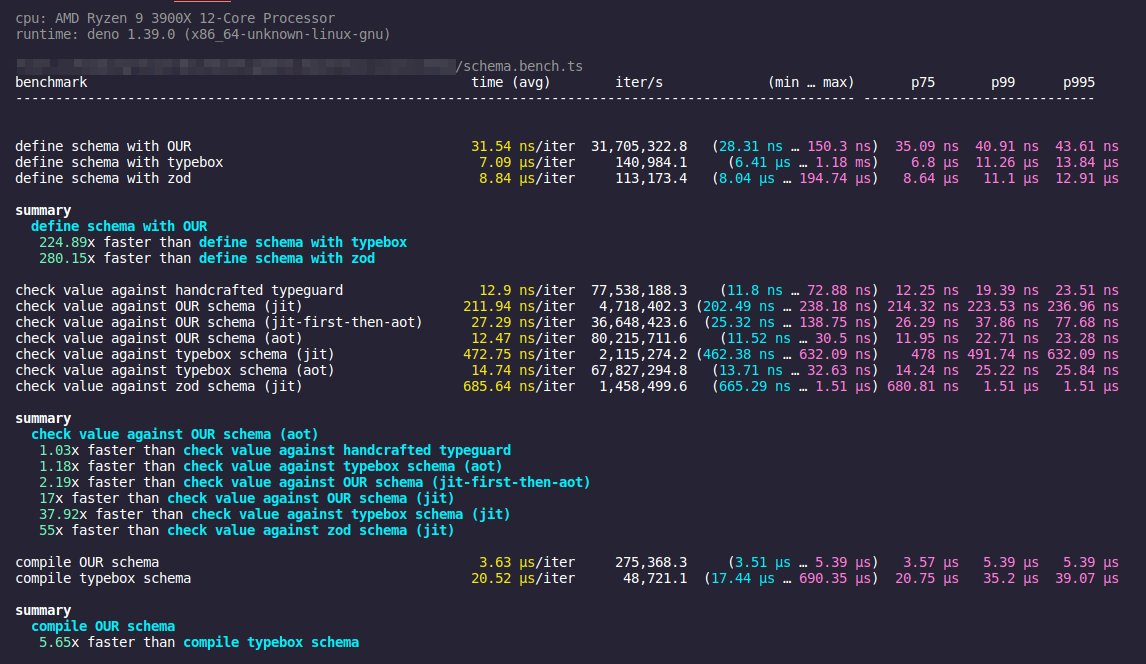Click the '55x faster than' summary line
The width and height of the screenshot is (1146, 664).
(x=246, y=531)
